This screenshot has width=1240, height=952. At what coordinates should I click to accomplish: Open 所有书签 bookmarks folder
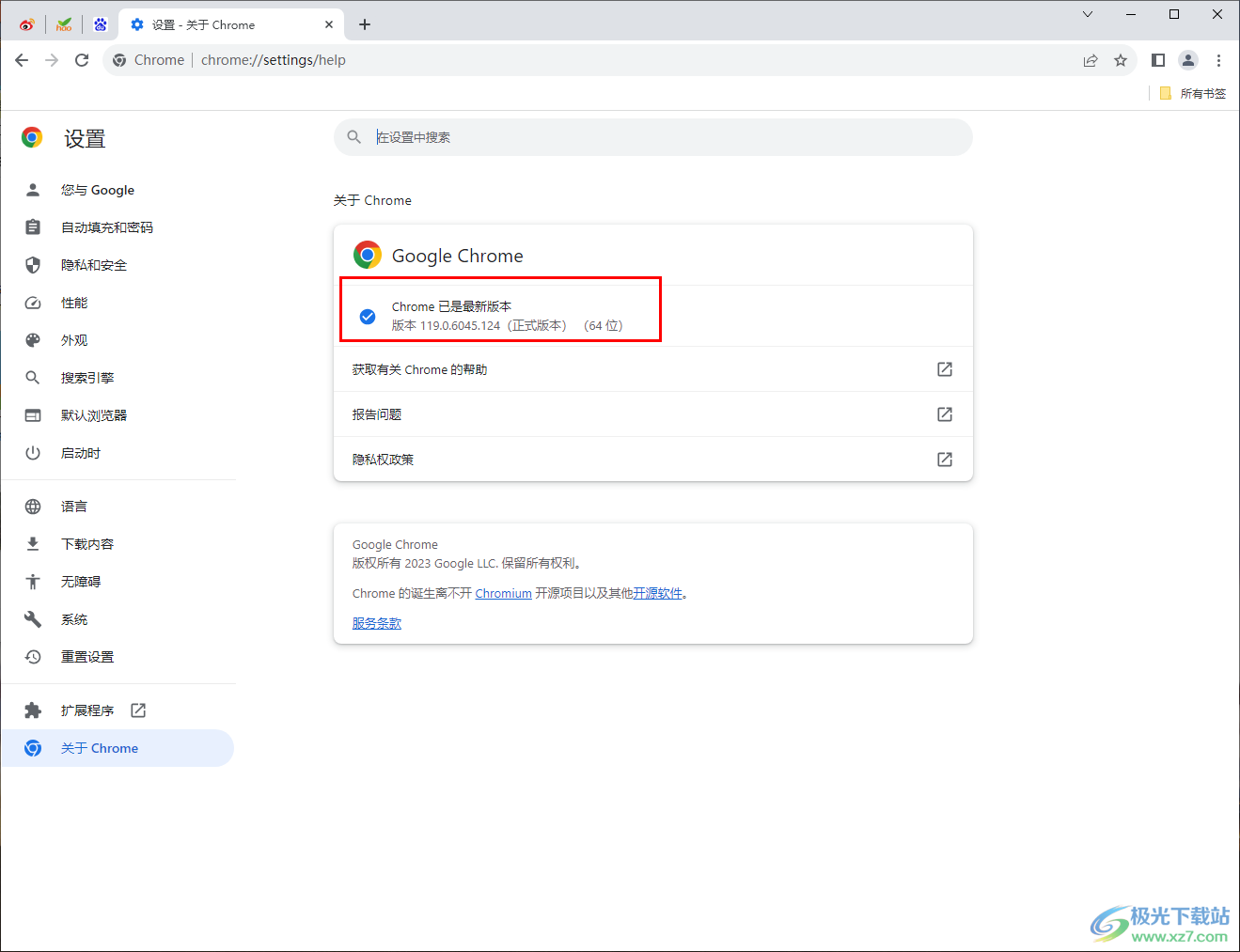coord(1193,93)
